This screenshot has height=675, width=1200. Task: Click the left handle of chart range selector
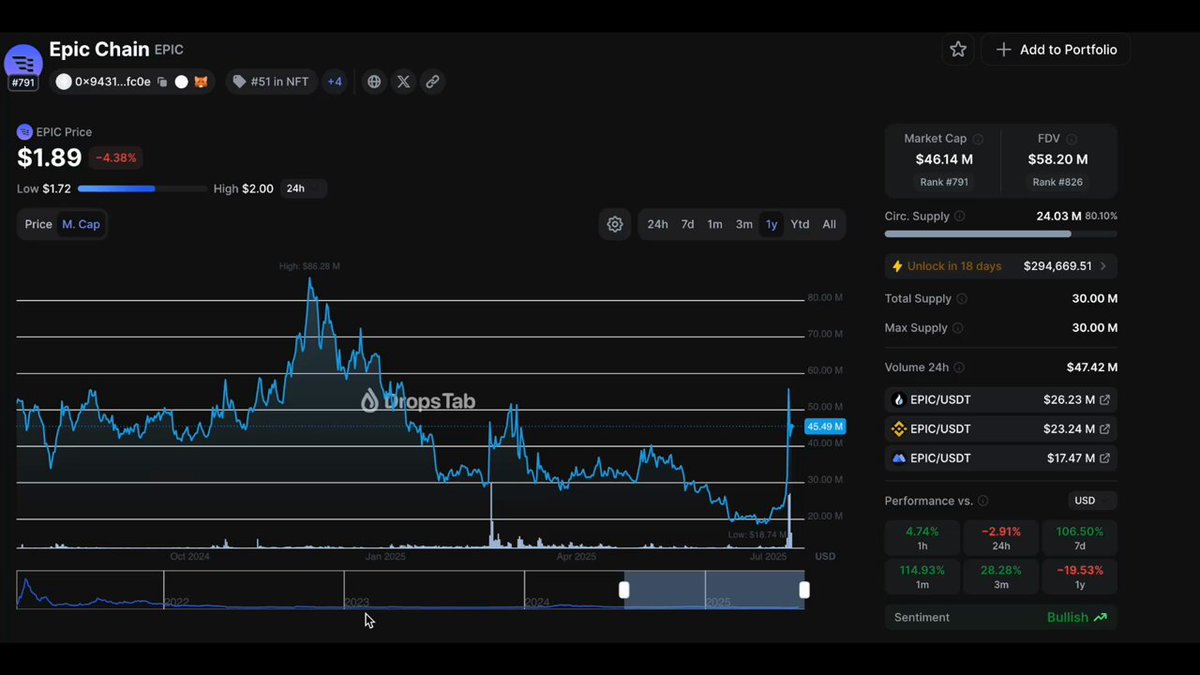624,590
